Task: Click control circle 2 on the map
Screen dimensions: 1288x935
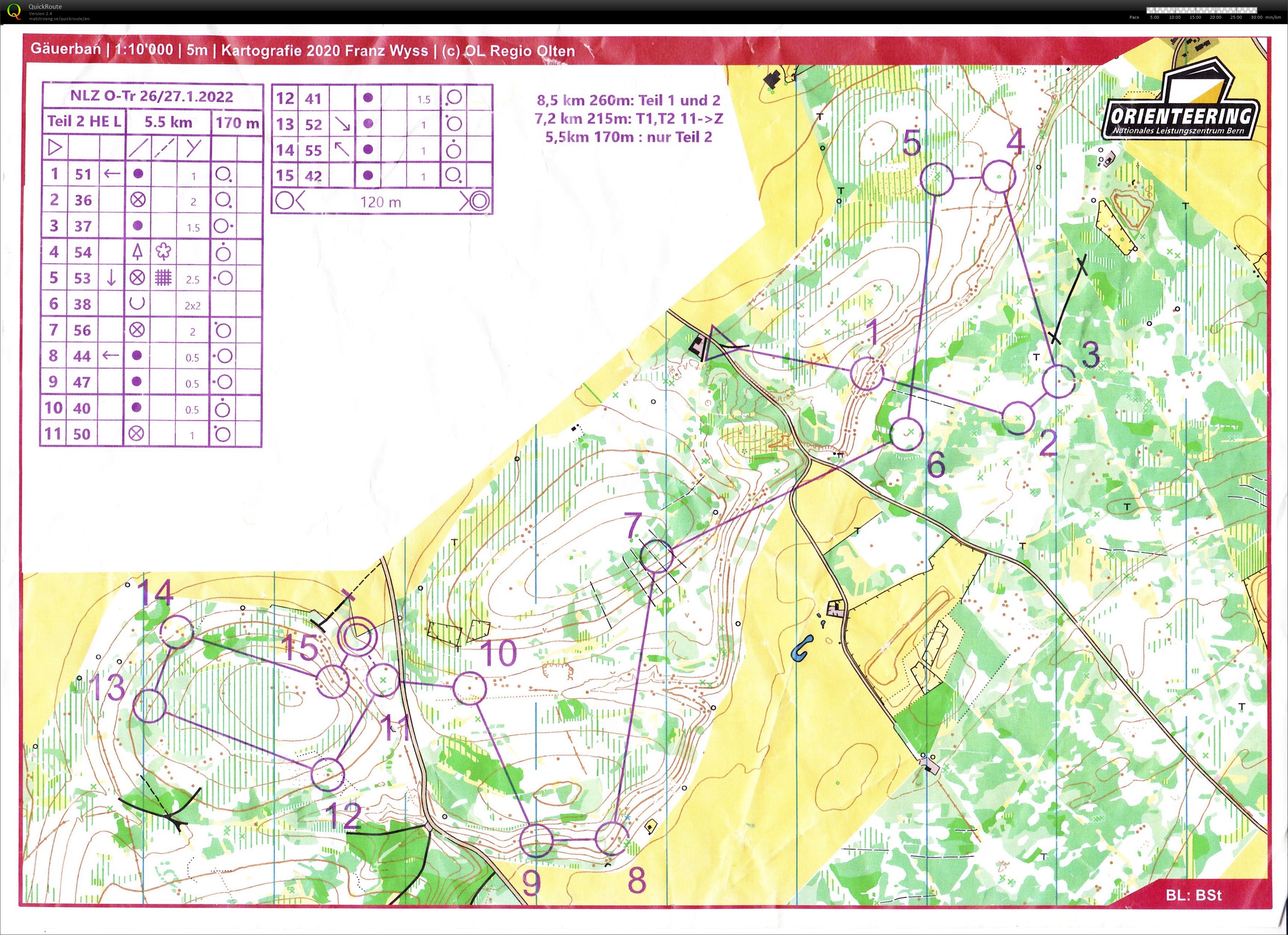Action: [1018, 418]
